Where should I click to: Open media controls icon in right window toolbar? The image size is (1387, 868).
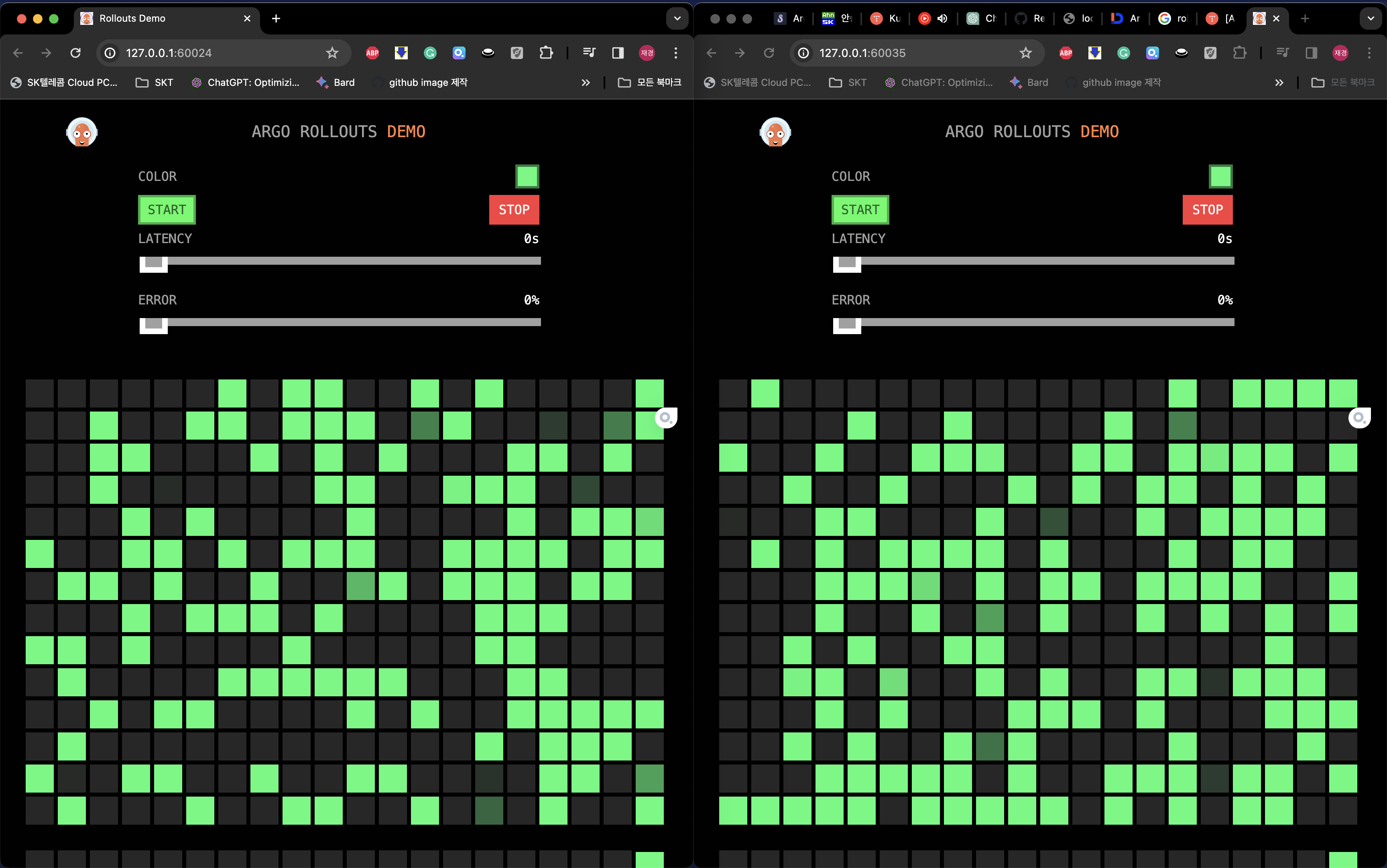pyautogui.click(x=1283, y=53)
